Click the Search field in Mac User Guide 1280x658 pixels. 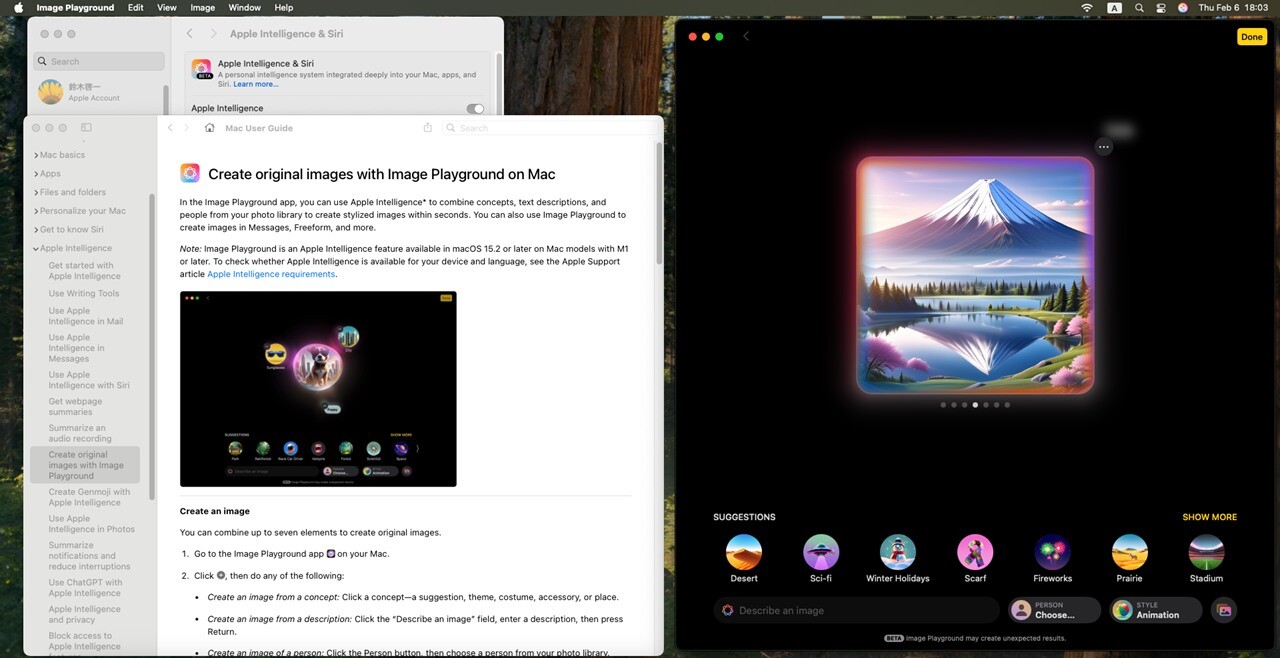tap(546, 128)
